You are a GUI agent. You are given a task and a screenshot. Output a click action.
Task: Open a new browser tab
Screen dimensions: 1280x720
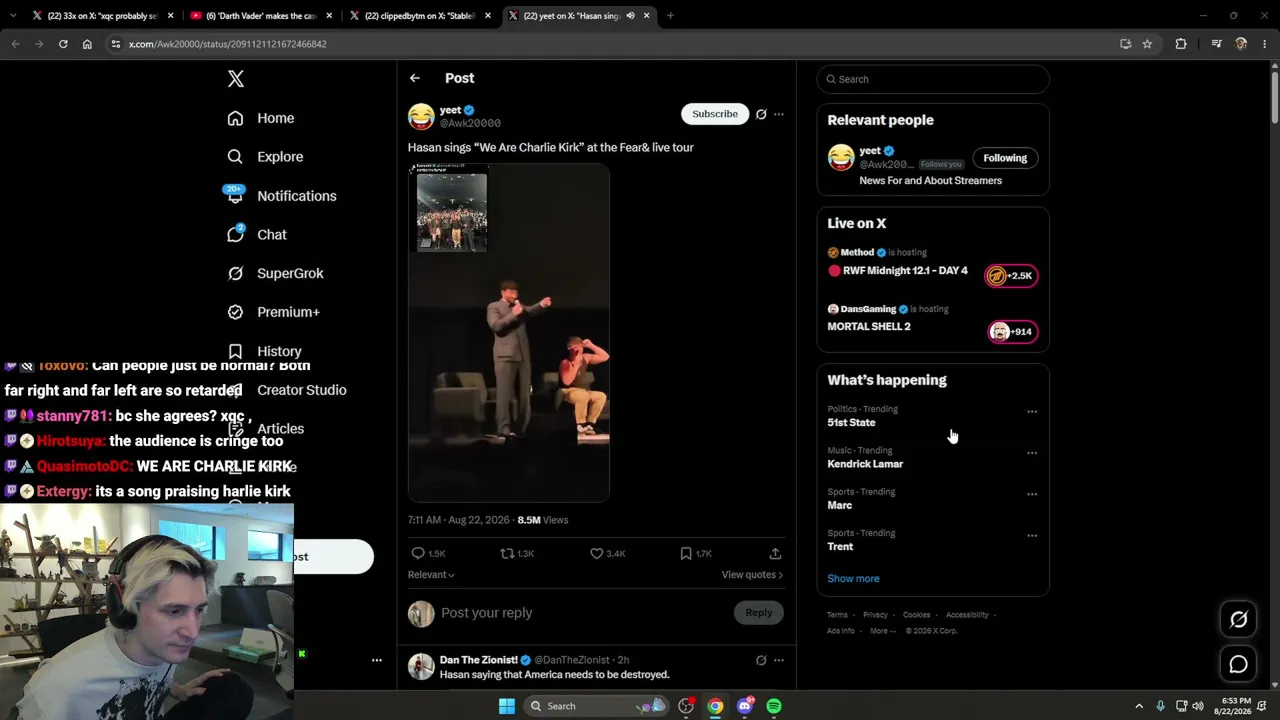pos(670,16)
